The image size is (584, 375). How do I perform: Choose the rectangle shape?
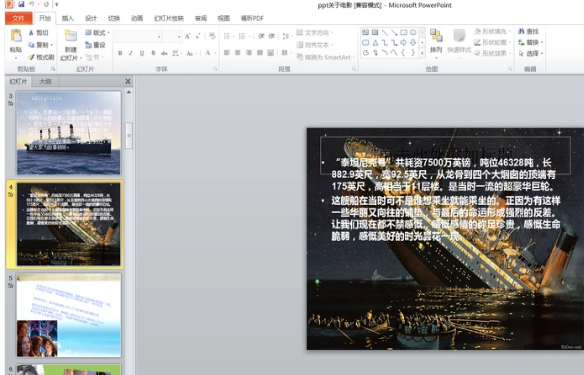click(x=403, y=32)
